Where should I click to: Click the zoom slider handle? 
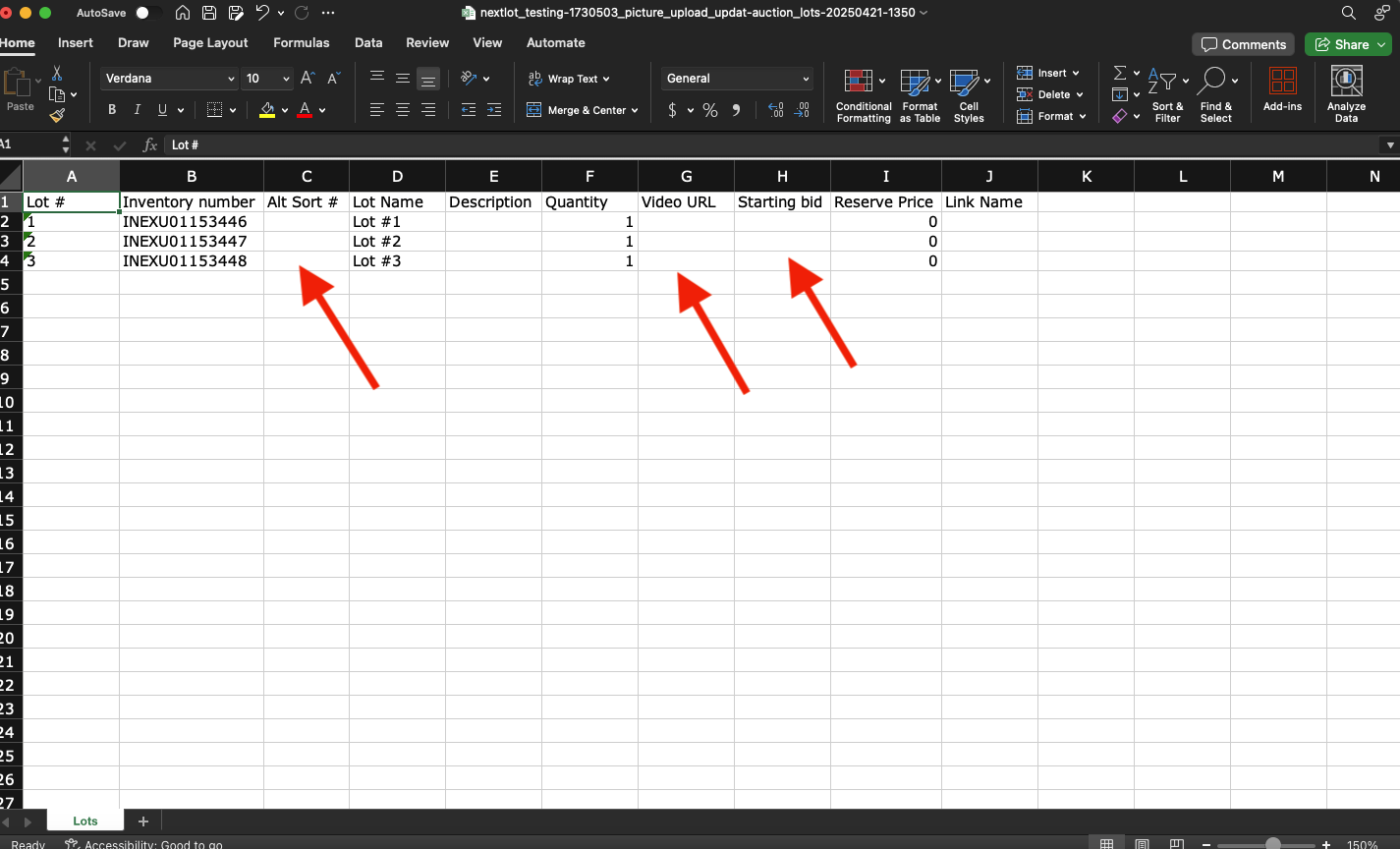pyautogui.click(x=1273, y=843)
